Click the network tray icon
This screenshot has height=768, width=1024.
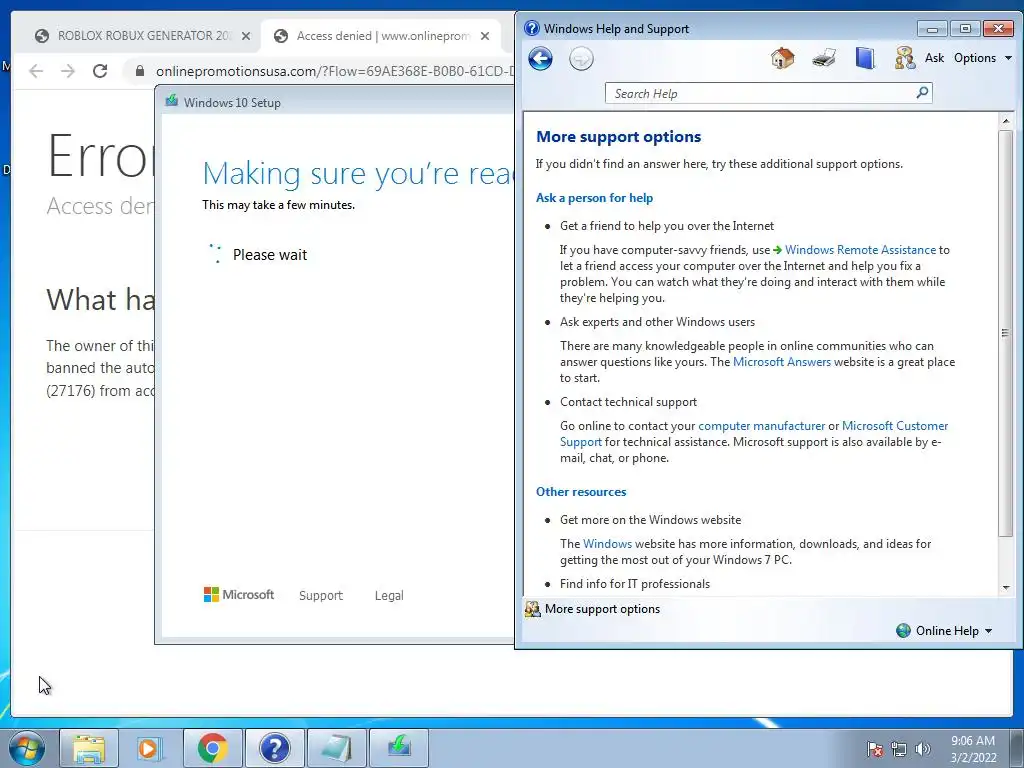[x=899, y=748]
